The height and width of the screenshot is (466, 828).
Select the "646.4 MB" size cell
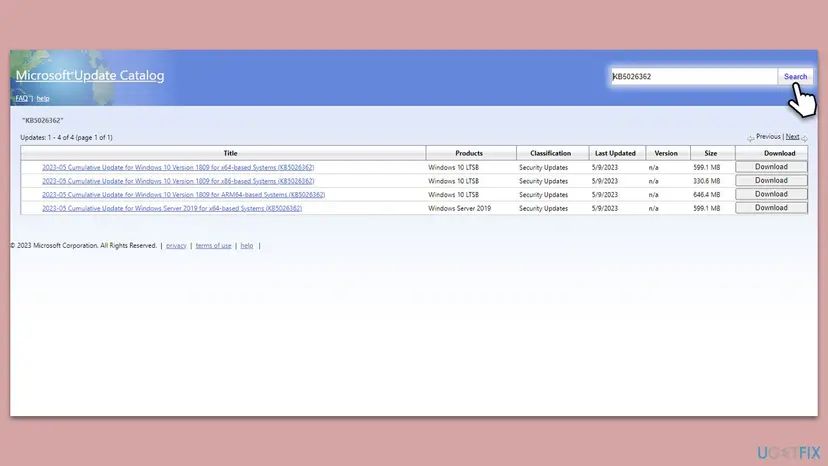click(707, 195)
